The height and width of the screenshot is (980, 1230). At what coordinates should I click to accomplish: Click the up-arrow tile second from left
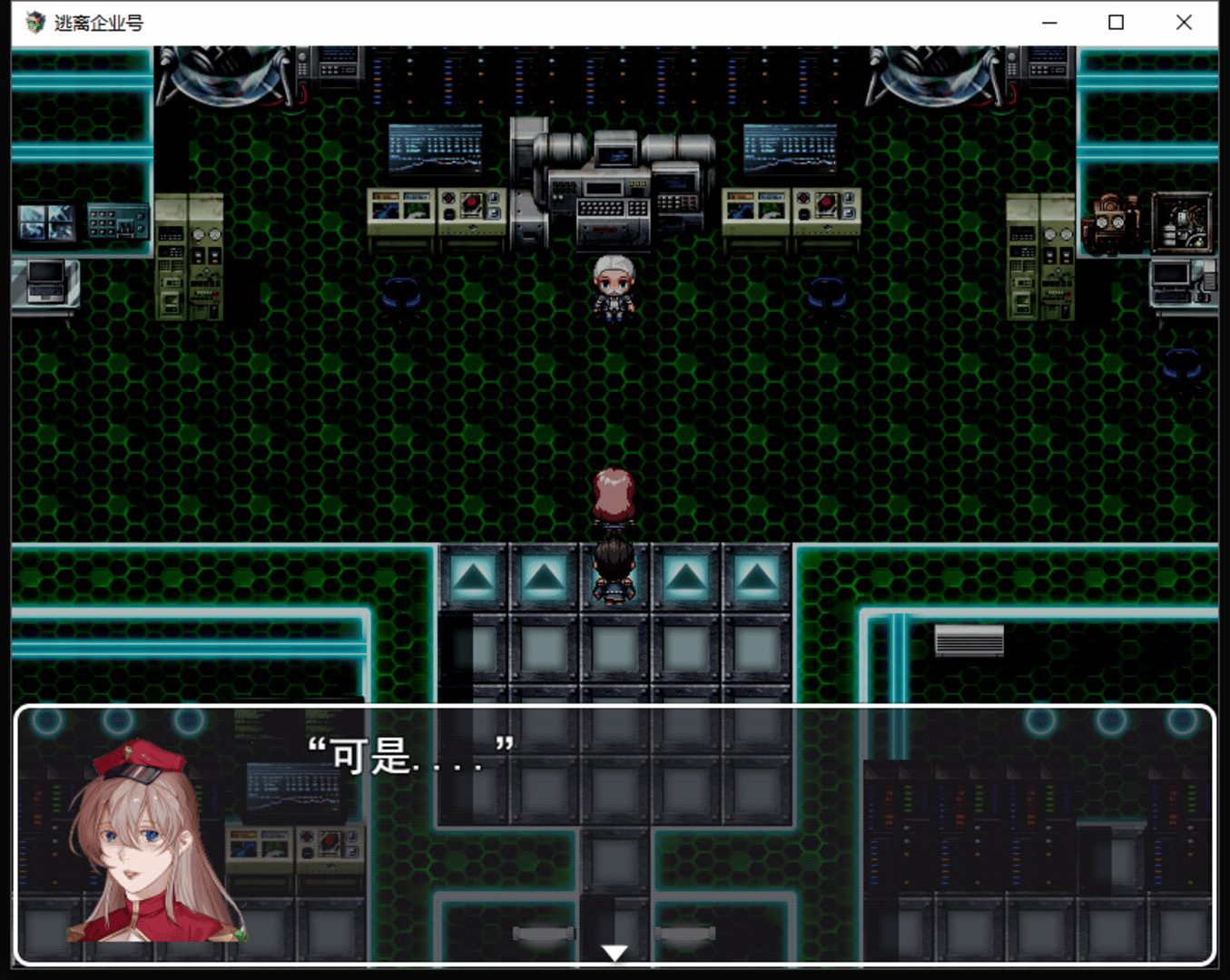544,576
